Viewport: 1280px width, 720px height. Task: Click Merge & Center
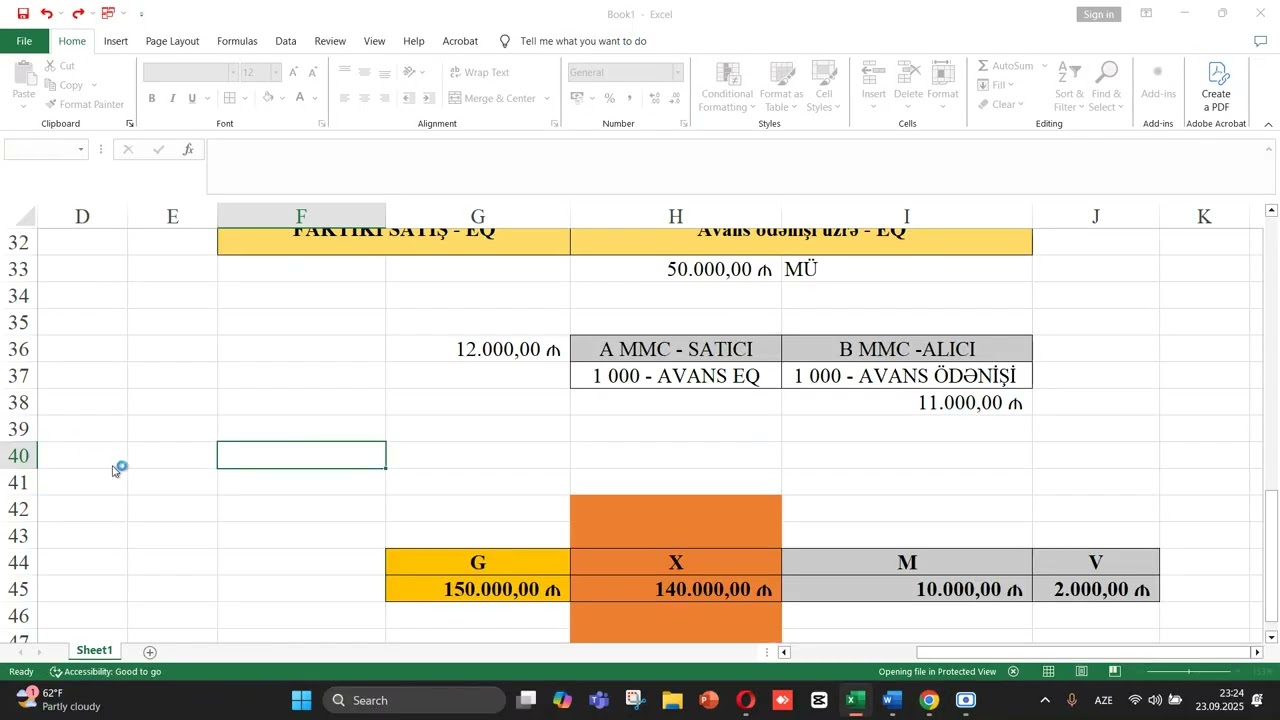(492, 98)
